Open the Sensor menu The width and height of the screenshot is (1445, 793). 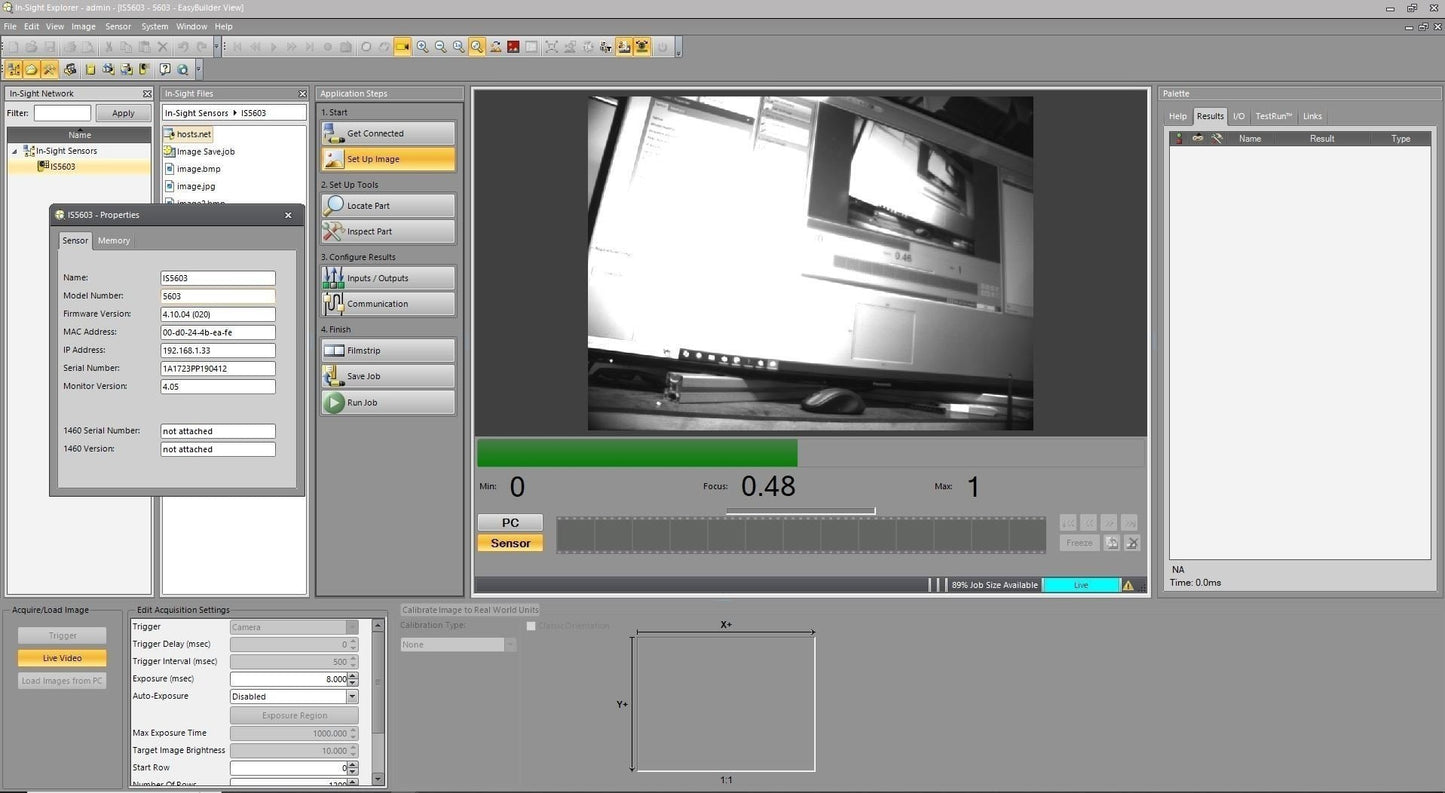[117, 26]
